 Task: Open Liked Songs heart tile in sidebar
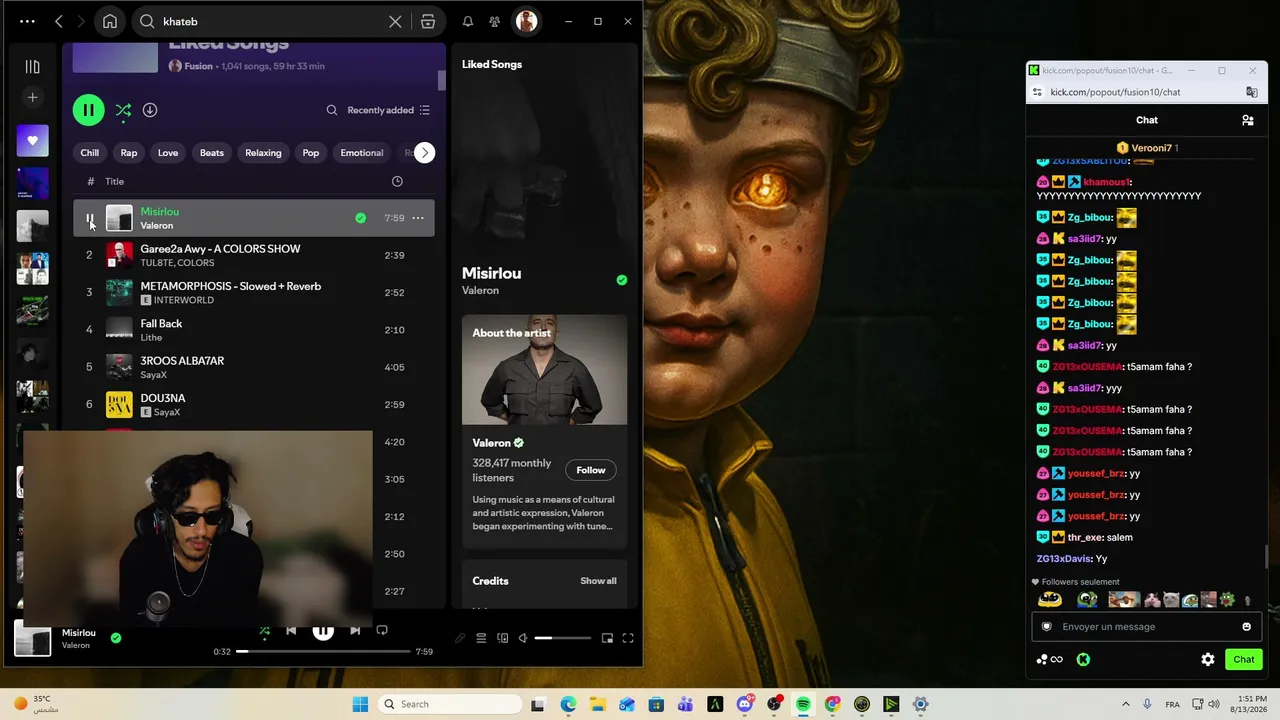(32, 141)
